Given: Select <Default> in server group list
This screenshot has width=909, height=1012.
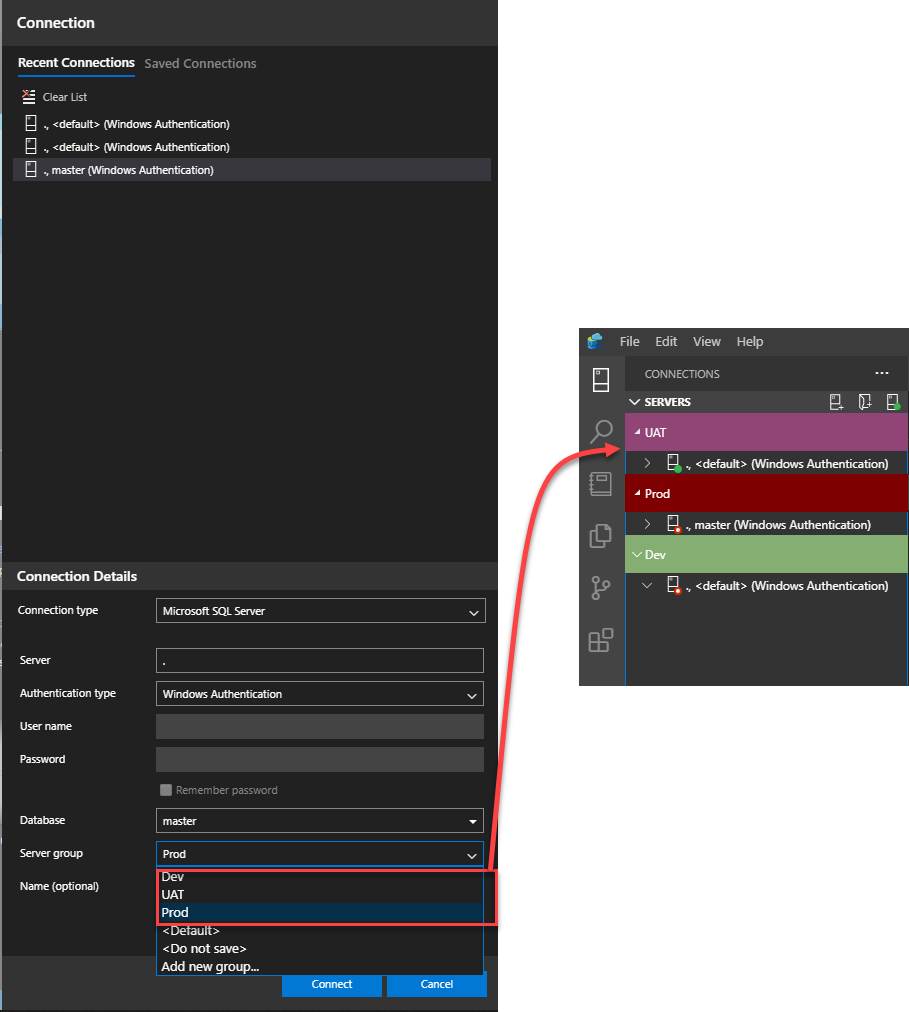Looking at the screenshot, I should coord(320,931).
